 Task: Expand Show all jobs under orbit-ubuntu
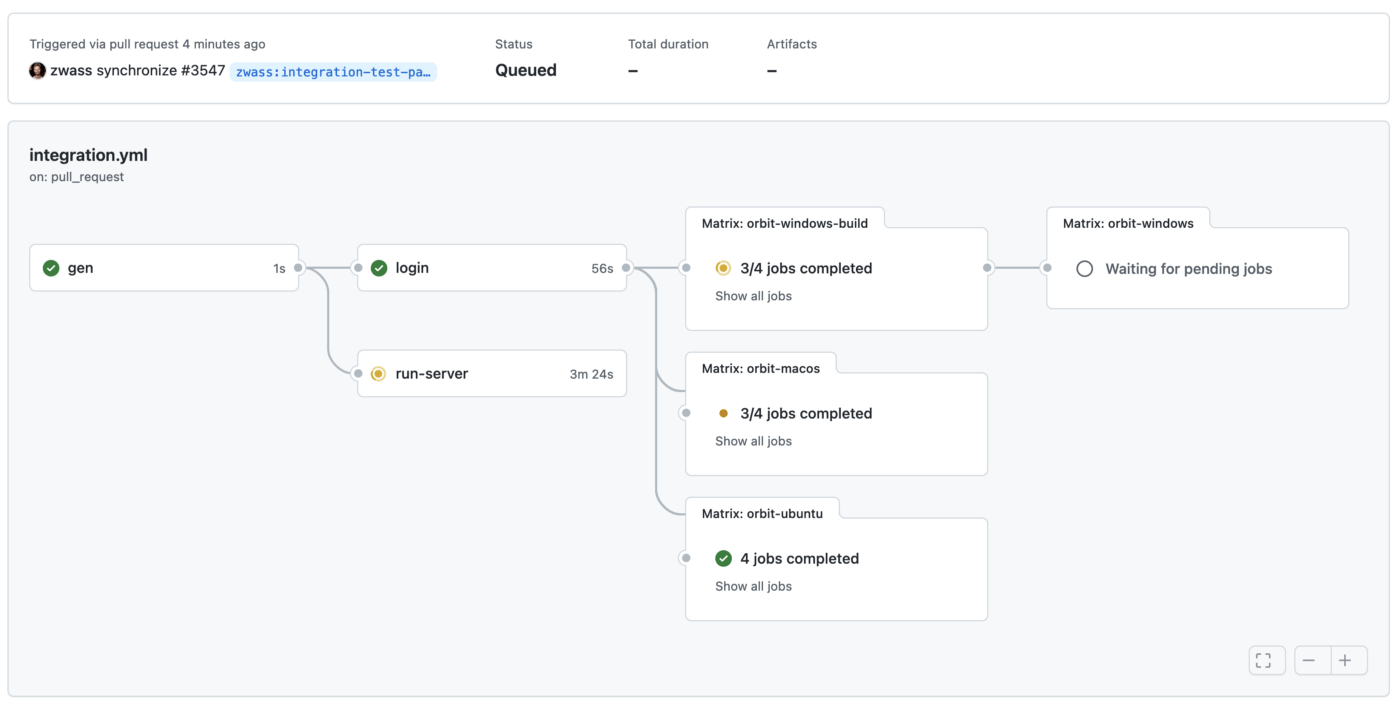(753, 586)
